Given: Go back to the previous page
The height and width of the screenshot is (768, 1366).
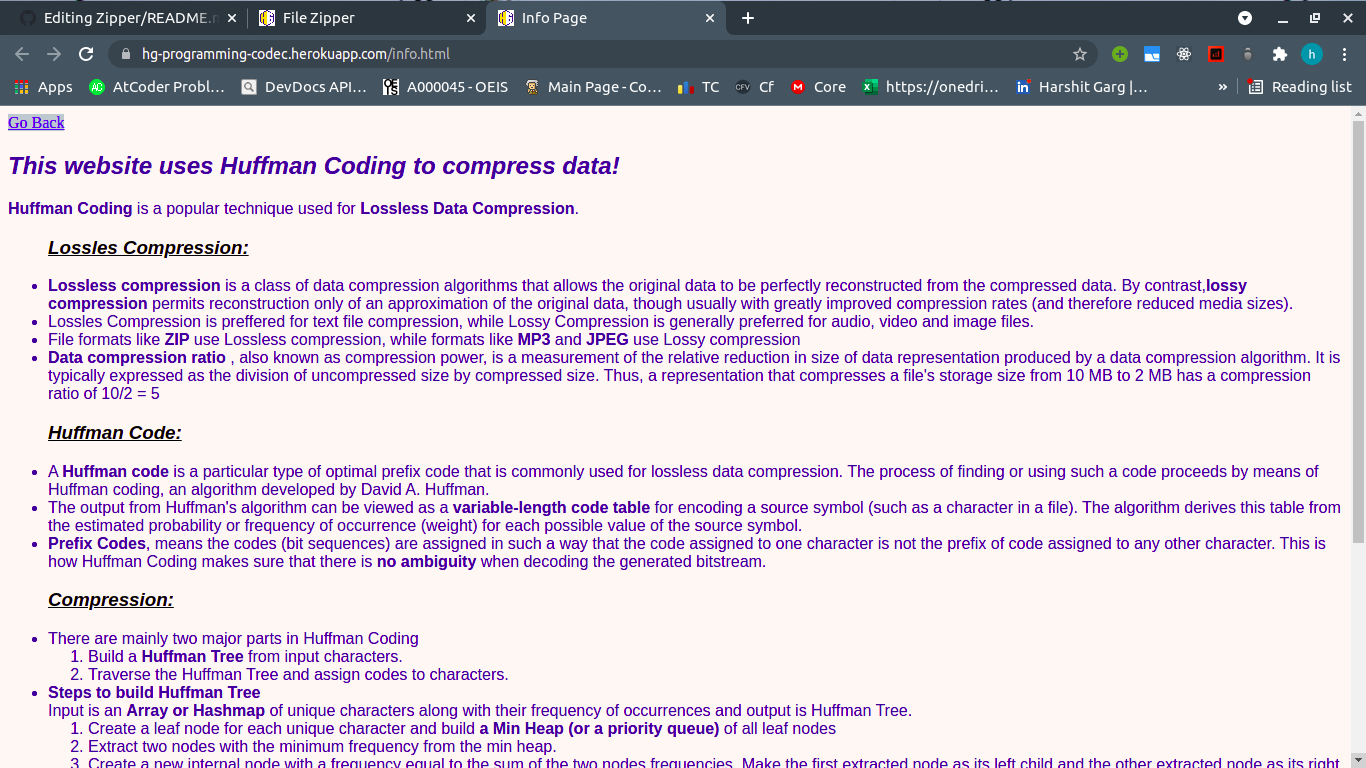Looking at the screenshot, I should [x=22, y=54].
